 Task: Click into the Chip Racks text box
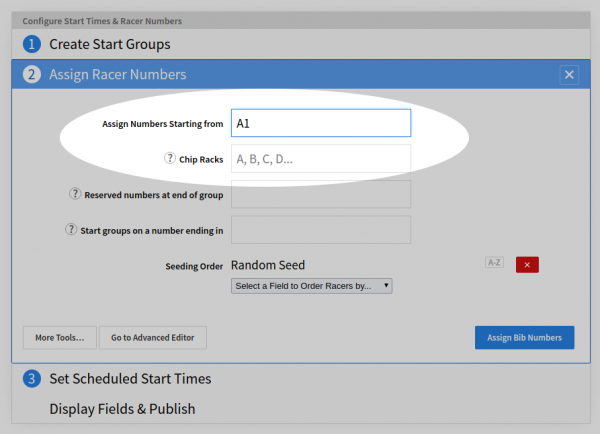click(x=320, y=158)
